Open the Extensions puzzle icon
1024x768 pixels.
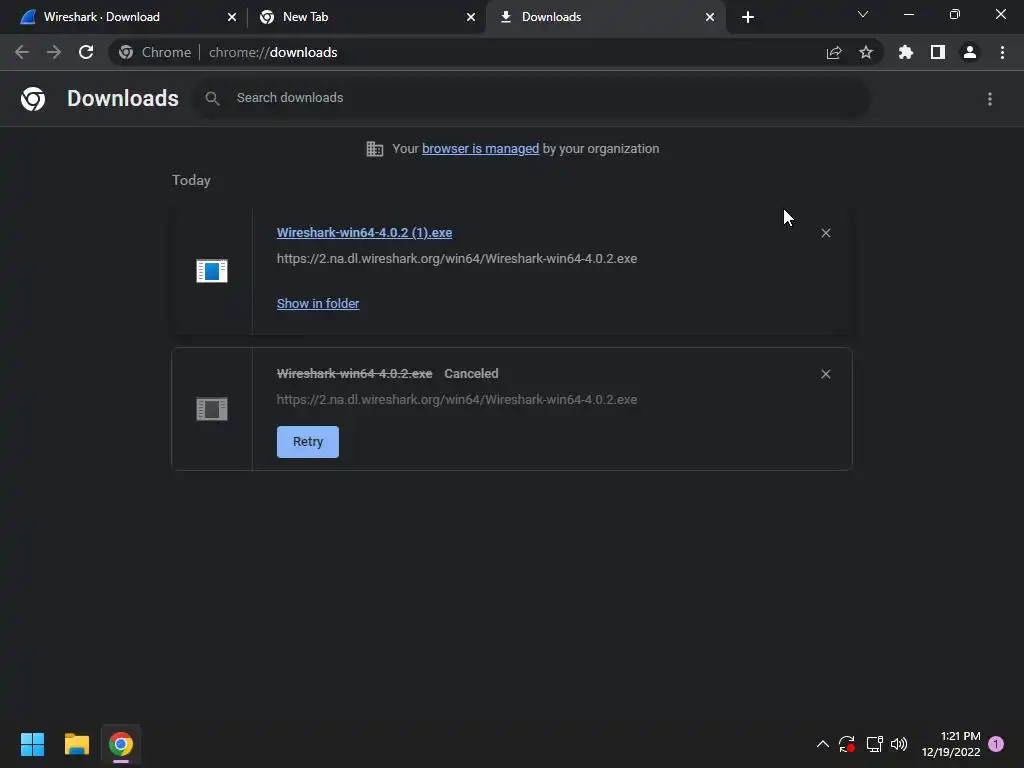[905, 52]
